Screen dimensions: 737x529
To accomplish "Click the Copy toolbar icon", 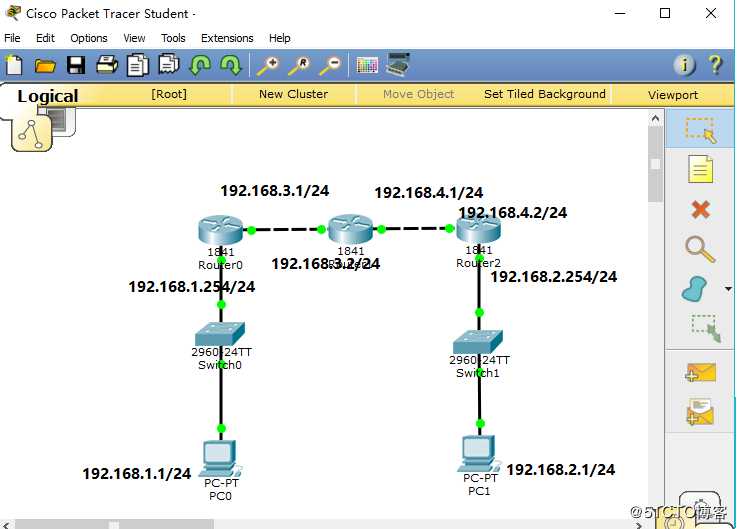I will point(138,65).
